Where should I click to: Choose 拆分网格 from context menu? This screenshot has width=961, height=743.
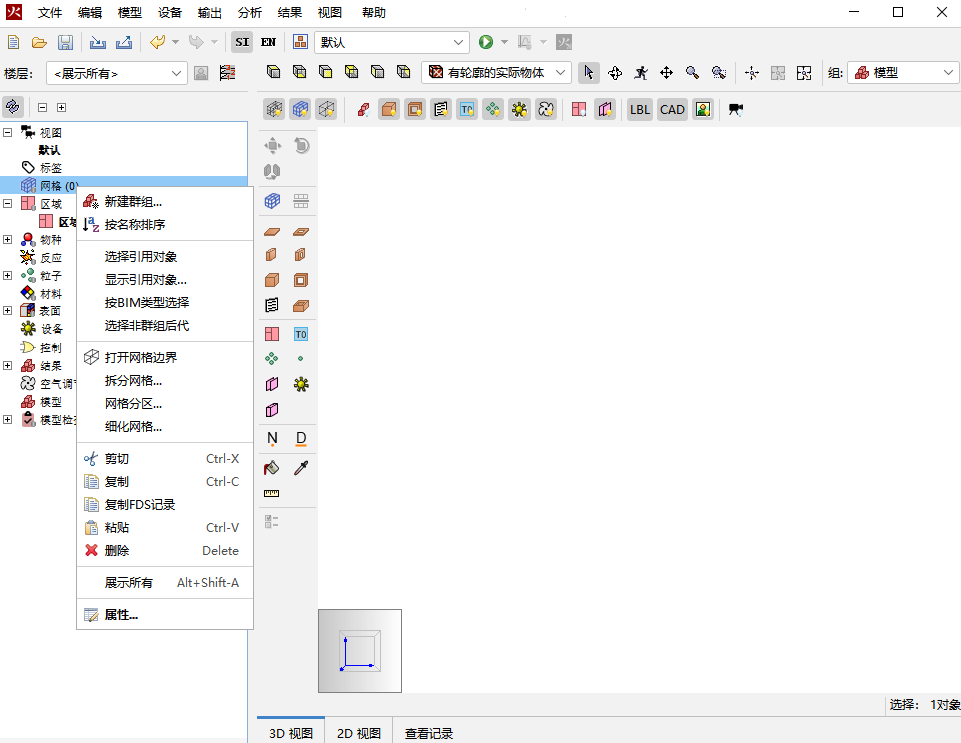133,381
